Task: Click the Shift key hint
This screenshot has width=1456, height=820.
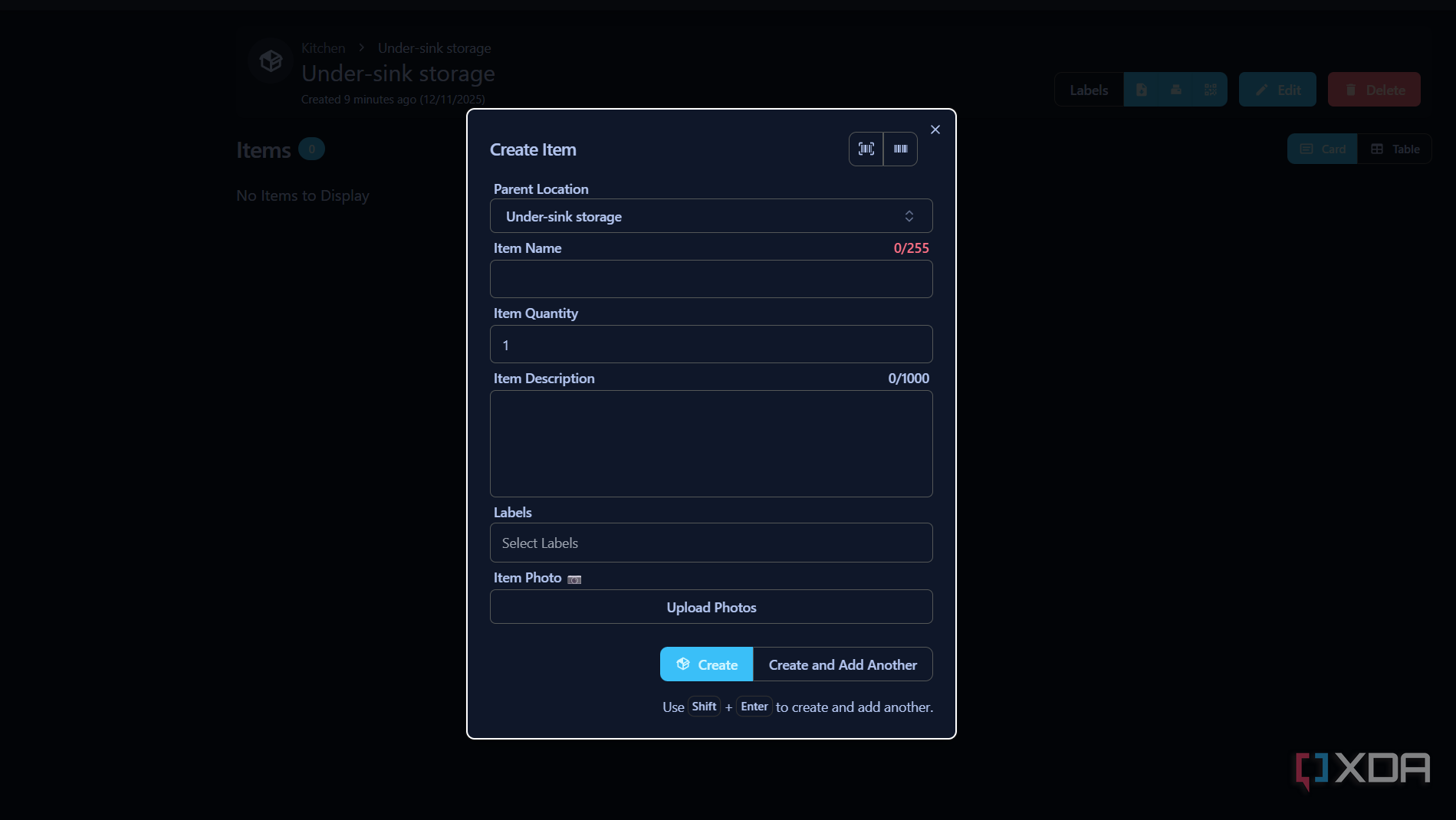Action: 704,707
